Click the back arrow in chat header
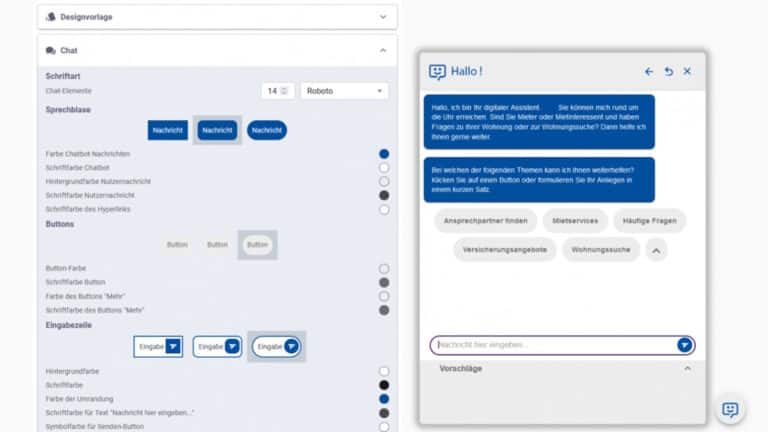 (648, 72)
